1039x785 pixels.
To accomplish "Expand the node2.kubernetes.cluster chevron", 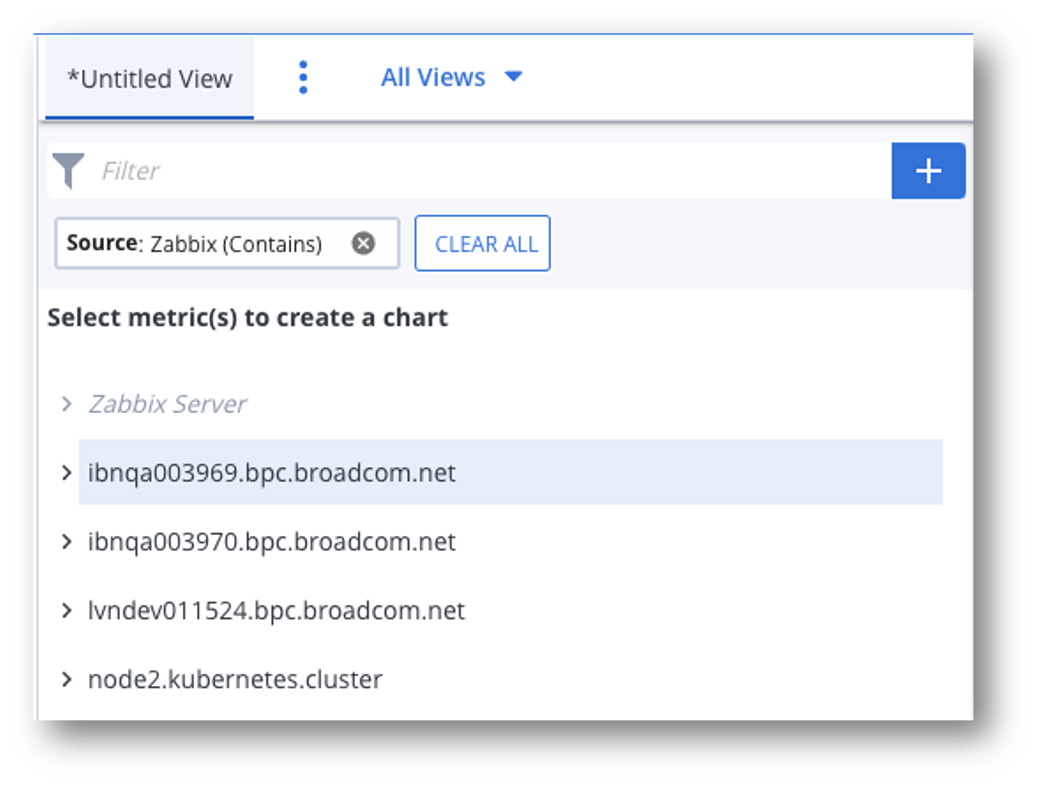I will pos(67,680).
